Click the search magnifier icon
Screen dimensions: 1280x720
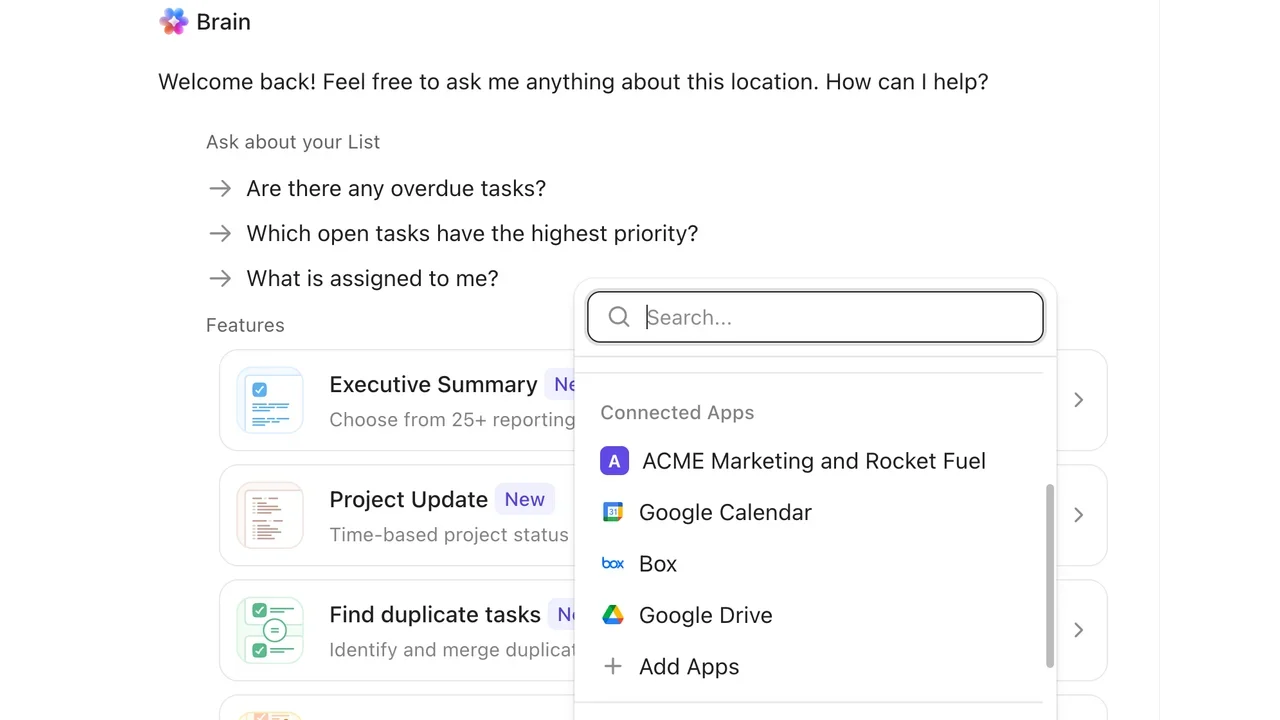pos(619,317)
